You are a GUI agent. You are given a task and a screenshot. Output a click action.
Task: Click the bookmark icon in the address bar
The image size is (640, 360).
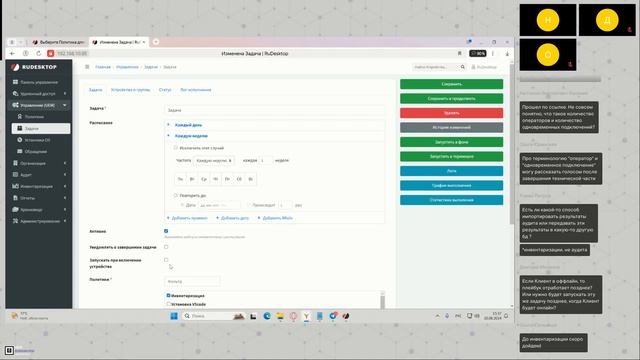point(460,53)
